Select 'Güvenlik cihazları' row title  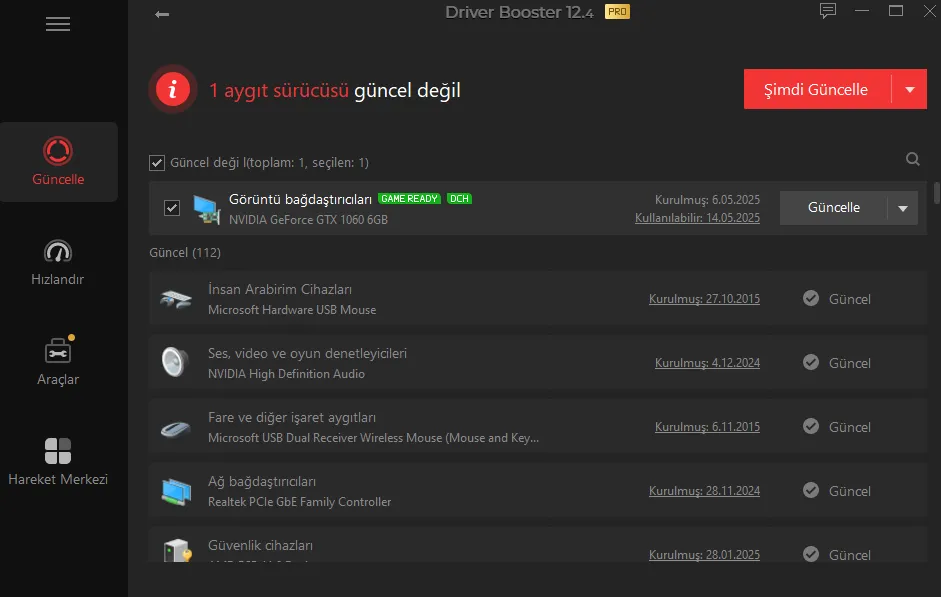tap(260, 545)
